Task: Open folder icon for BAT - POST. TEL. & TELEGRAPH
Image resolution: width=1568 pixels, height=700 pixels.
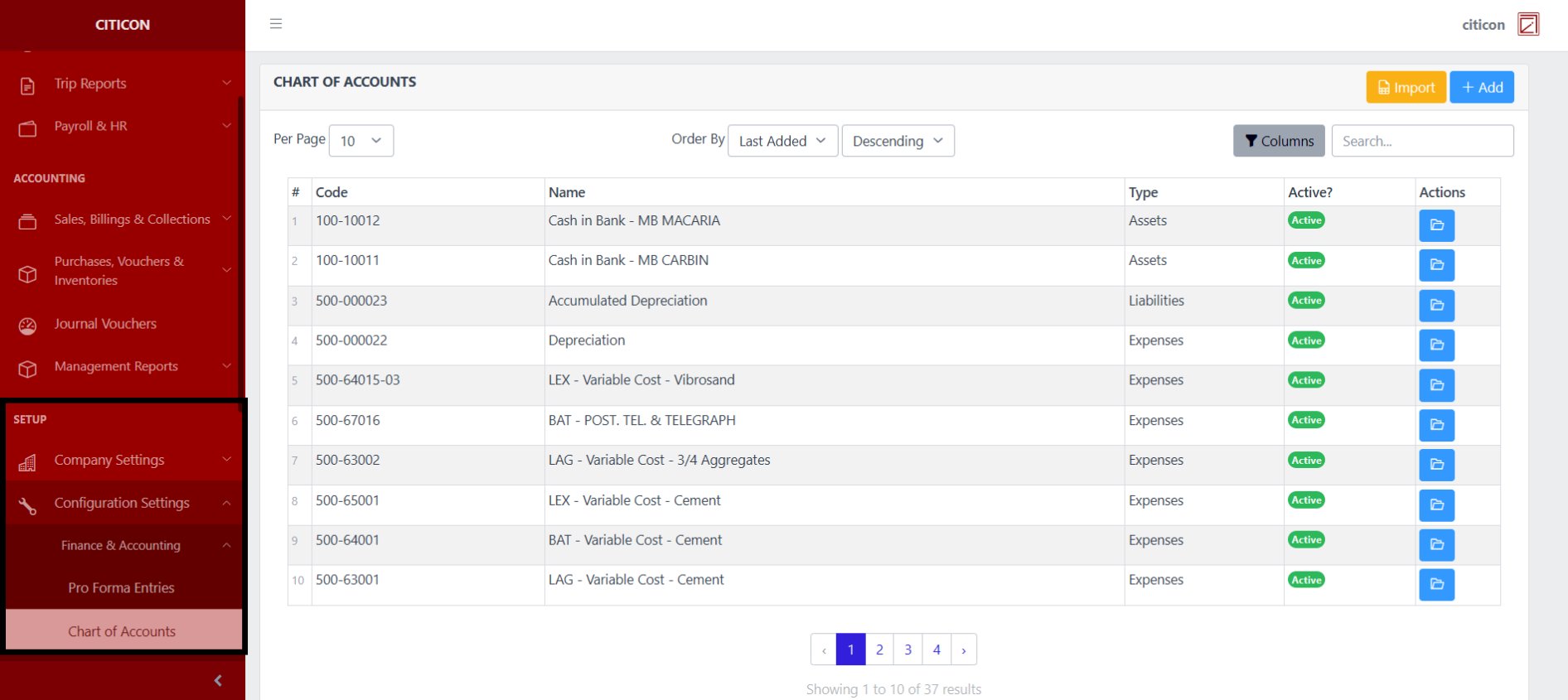Action: [1436, 425]
